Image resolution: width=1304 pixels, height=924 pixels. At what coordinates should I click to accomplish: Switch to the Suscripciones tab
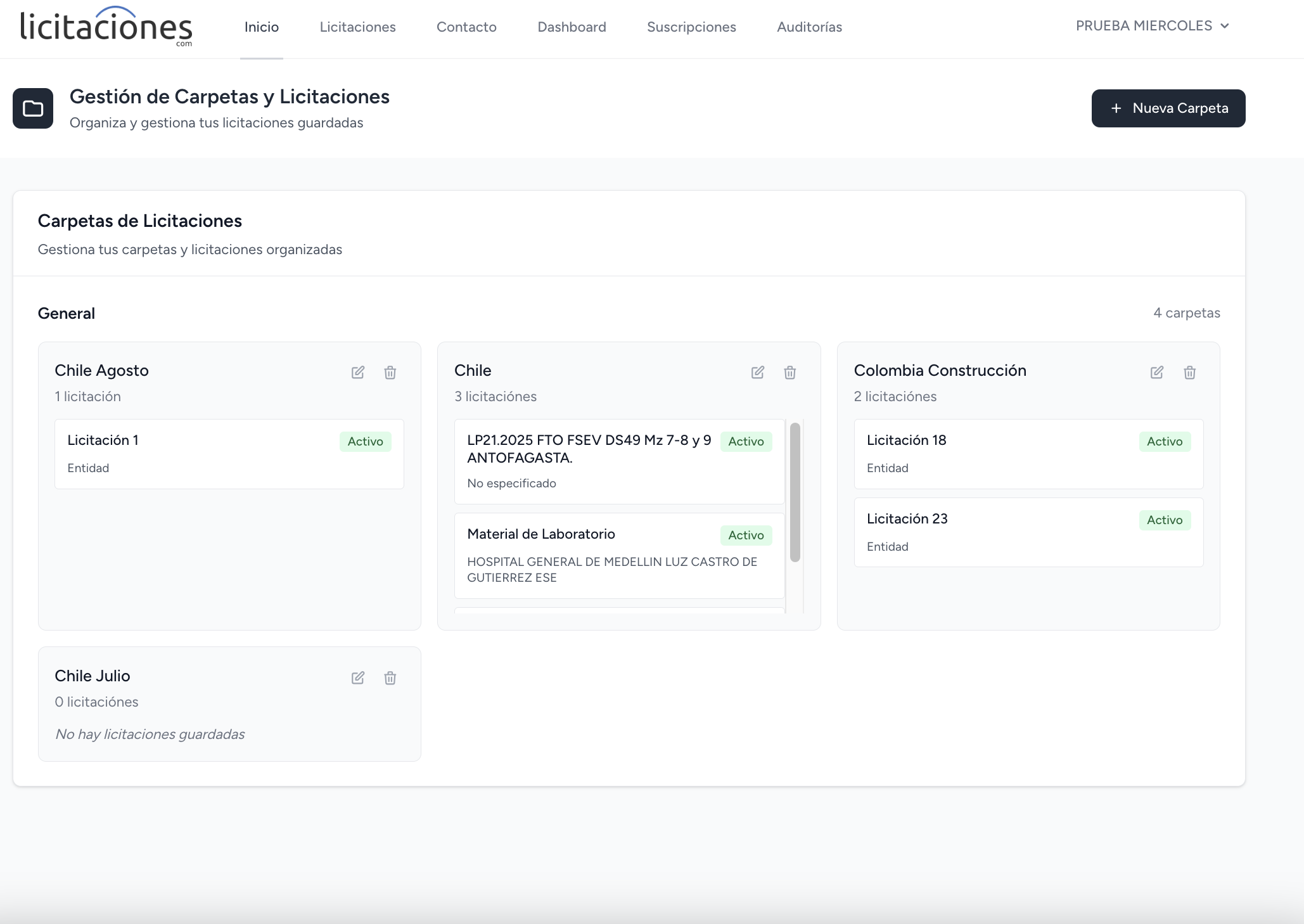(x=691, y=27)
